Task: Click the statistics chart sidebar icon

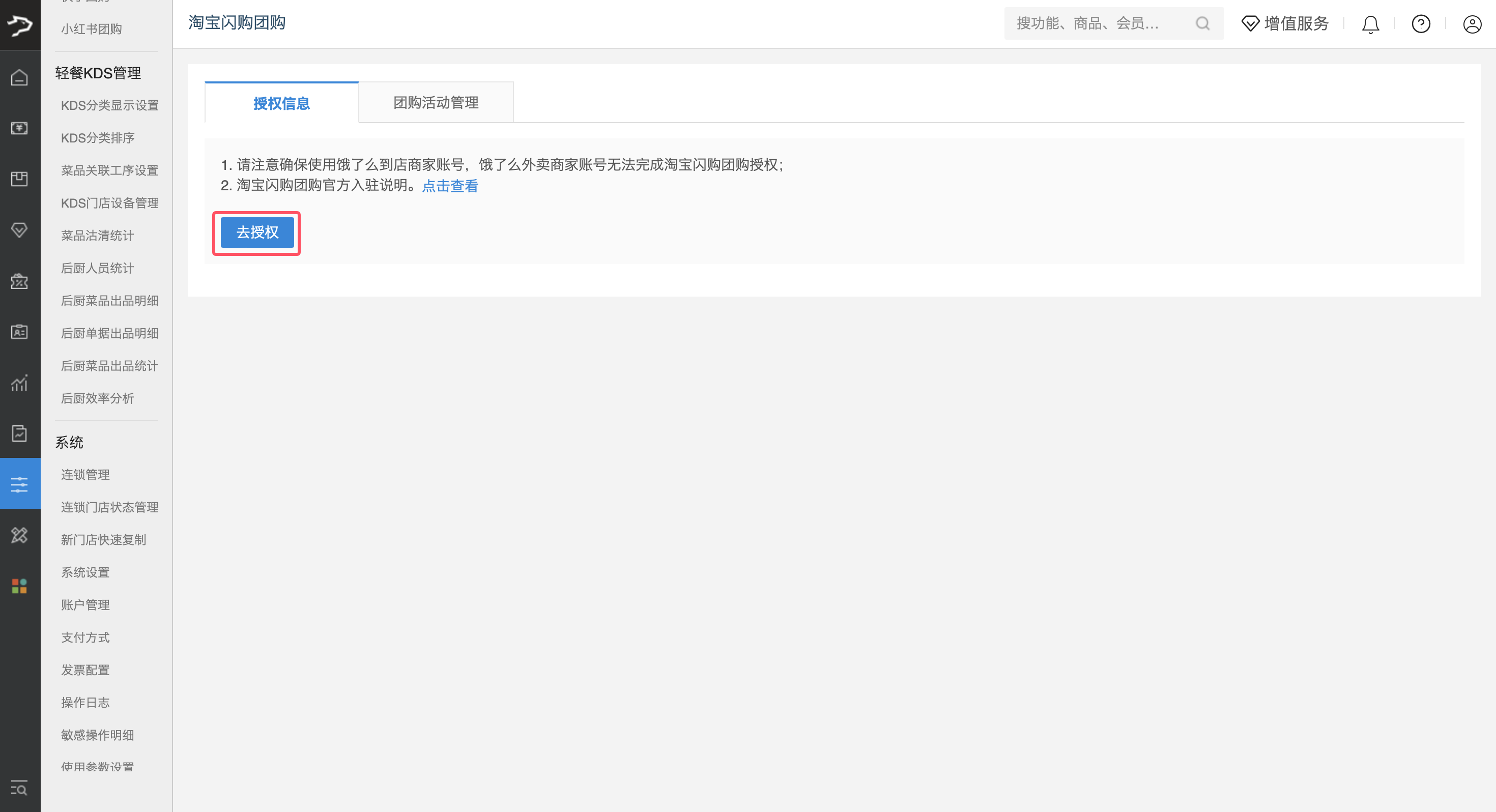Action: (x=20, y=383)
